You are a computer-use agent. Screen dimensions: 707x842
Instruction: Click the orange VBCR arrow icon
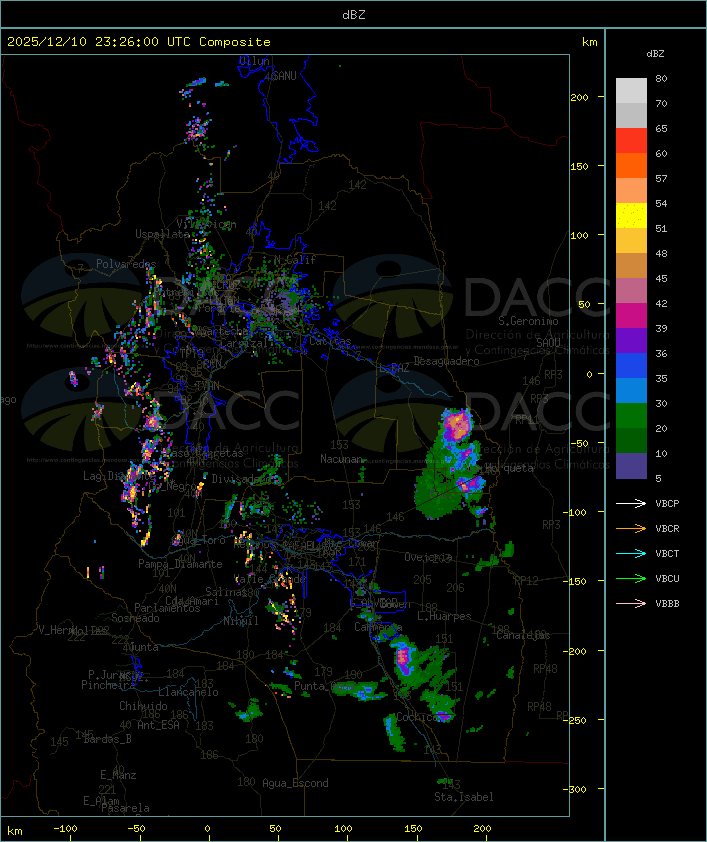pos(631,528)
